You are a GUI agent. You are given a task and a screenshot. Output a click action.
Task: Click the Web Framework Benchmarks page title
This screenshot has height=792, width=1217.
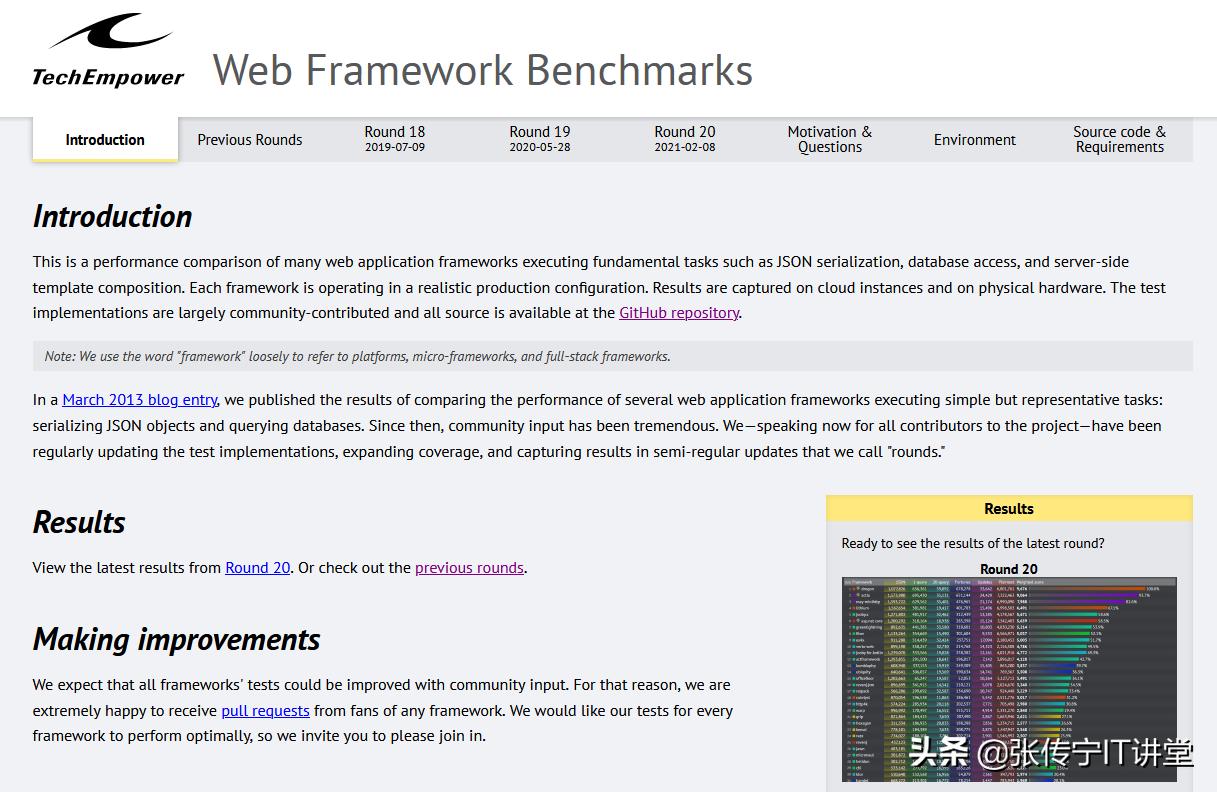(482, 70)
